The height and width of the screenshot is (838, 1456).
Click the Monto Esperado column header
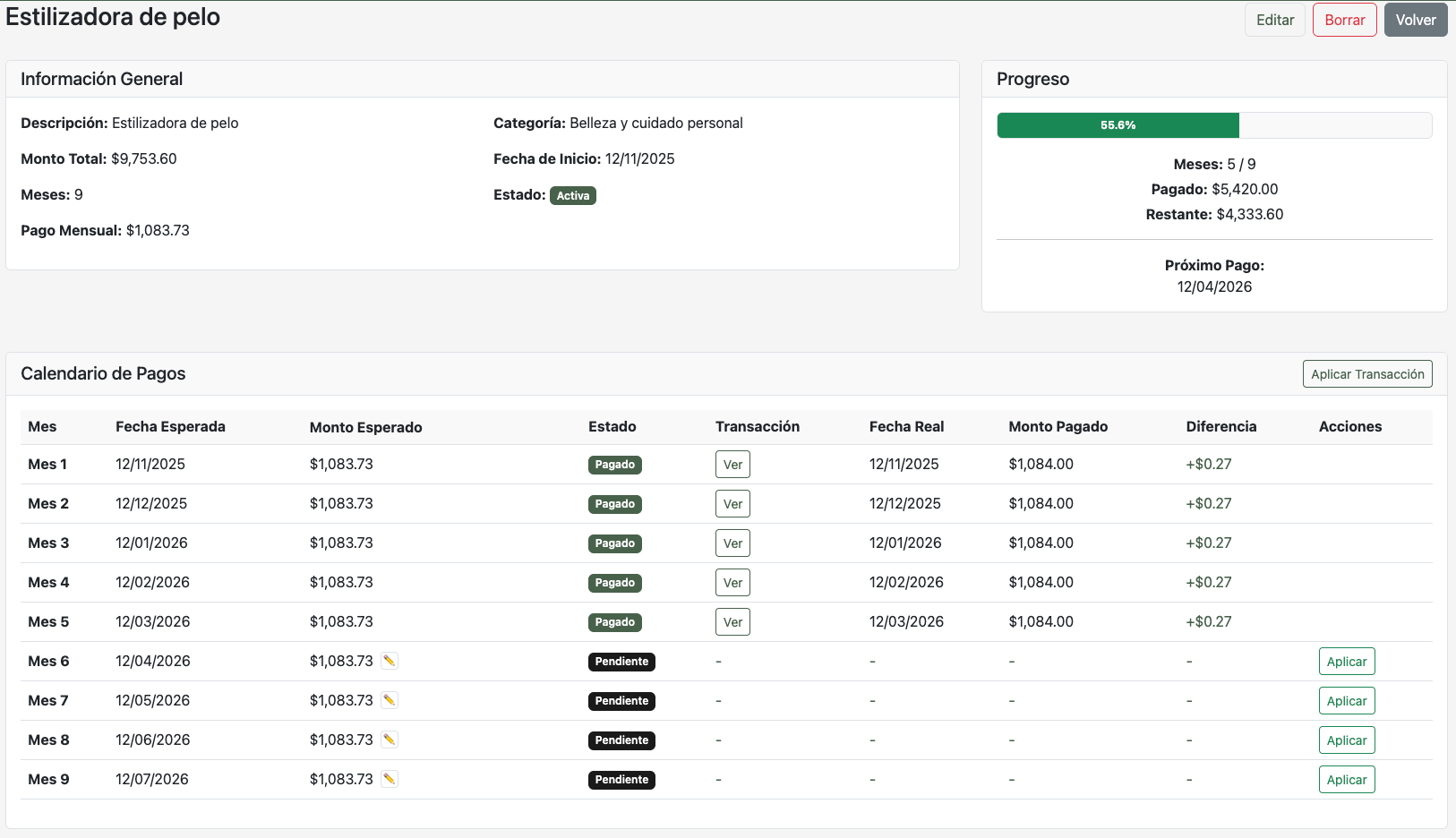(x=365, y=427)
